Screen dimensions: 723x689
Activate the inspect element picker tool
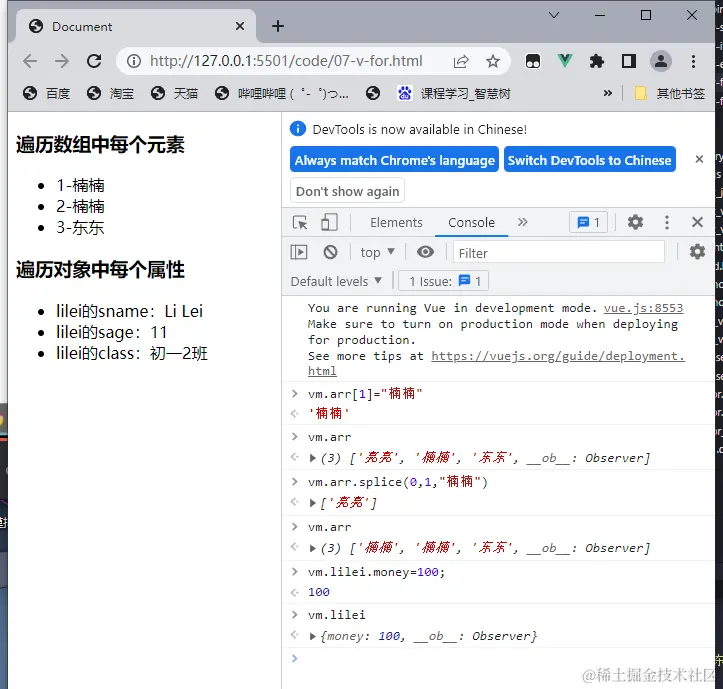(x=300, y=223)
